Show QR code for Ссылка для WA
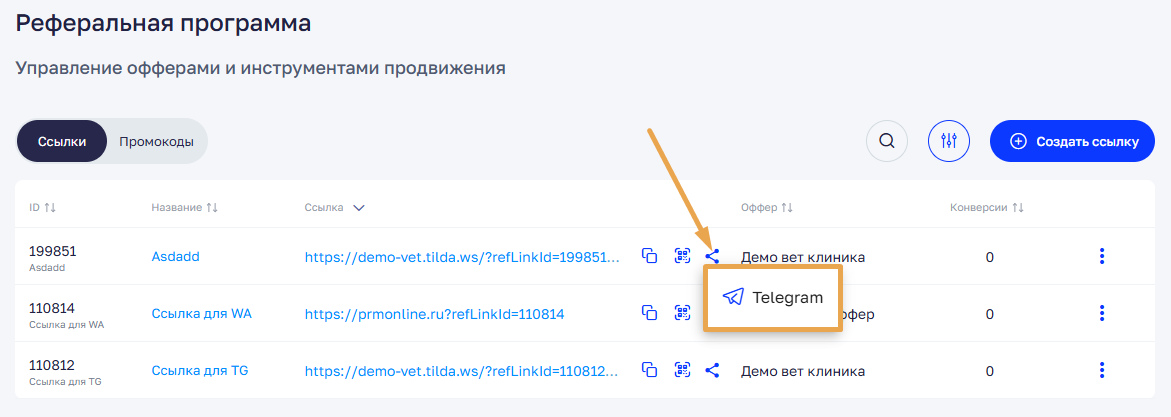 (x=682, y=313)
